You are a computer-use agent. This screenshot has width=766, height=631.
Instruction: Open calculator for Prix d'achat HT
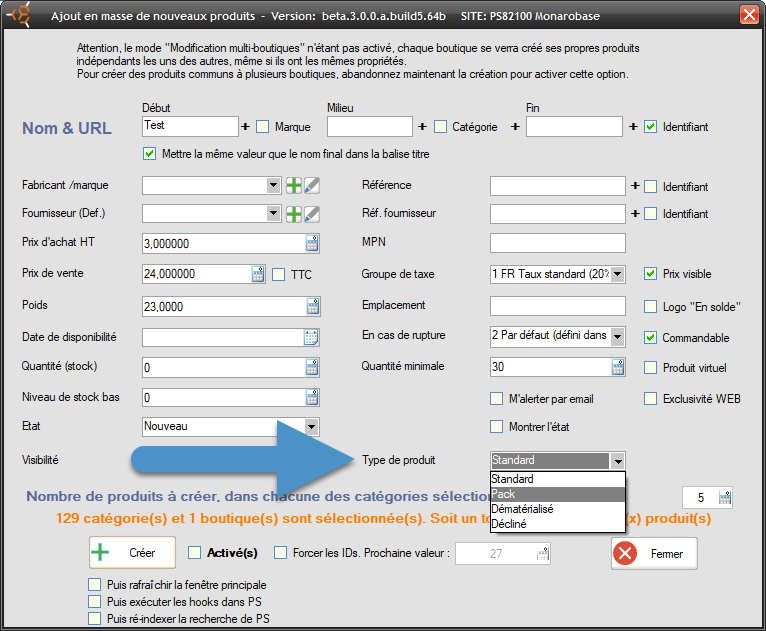311,243
